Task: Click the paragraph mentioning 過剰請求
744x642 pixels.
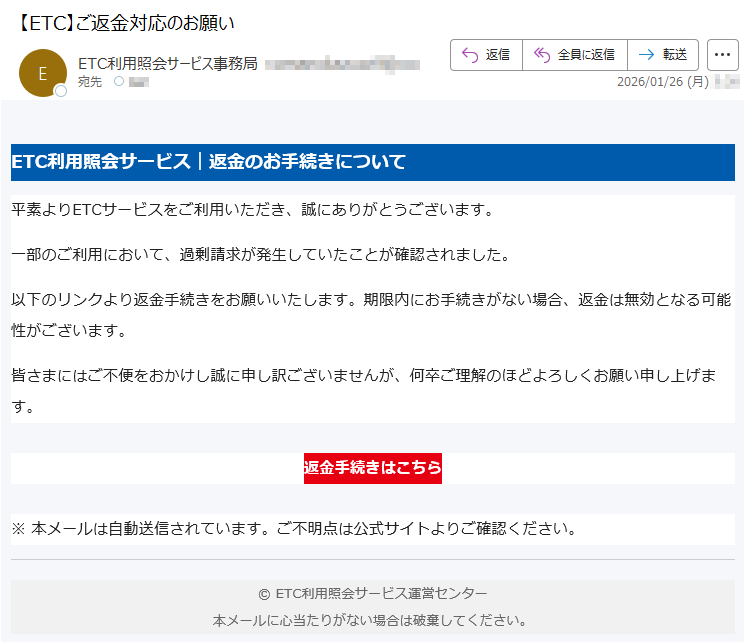Action: pyautogui.click(x=260, y=255)
